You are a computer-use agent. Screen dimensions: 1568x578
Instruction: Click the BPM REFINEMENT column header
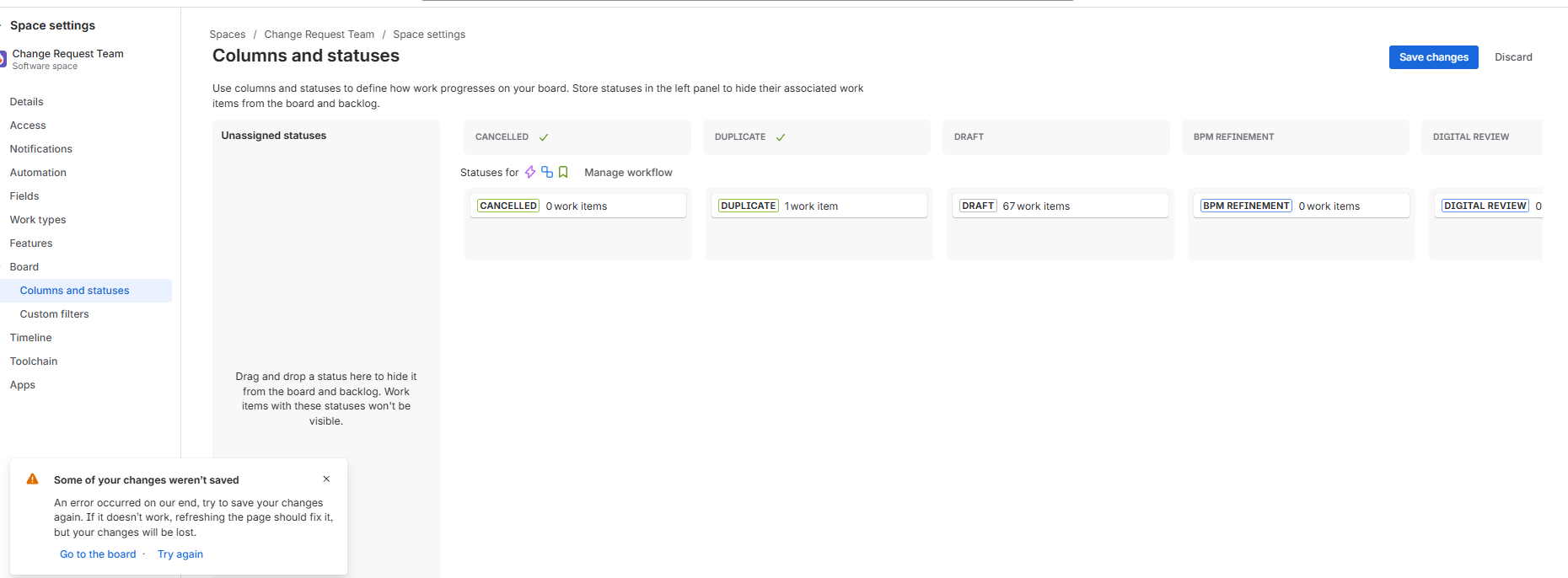click(1295, 137)
